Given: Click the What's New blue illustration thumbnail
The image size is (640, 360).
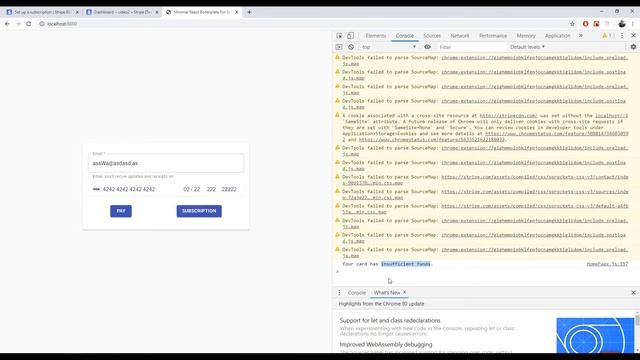Looking at the screenshot, I should point(595,336).
